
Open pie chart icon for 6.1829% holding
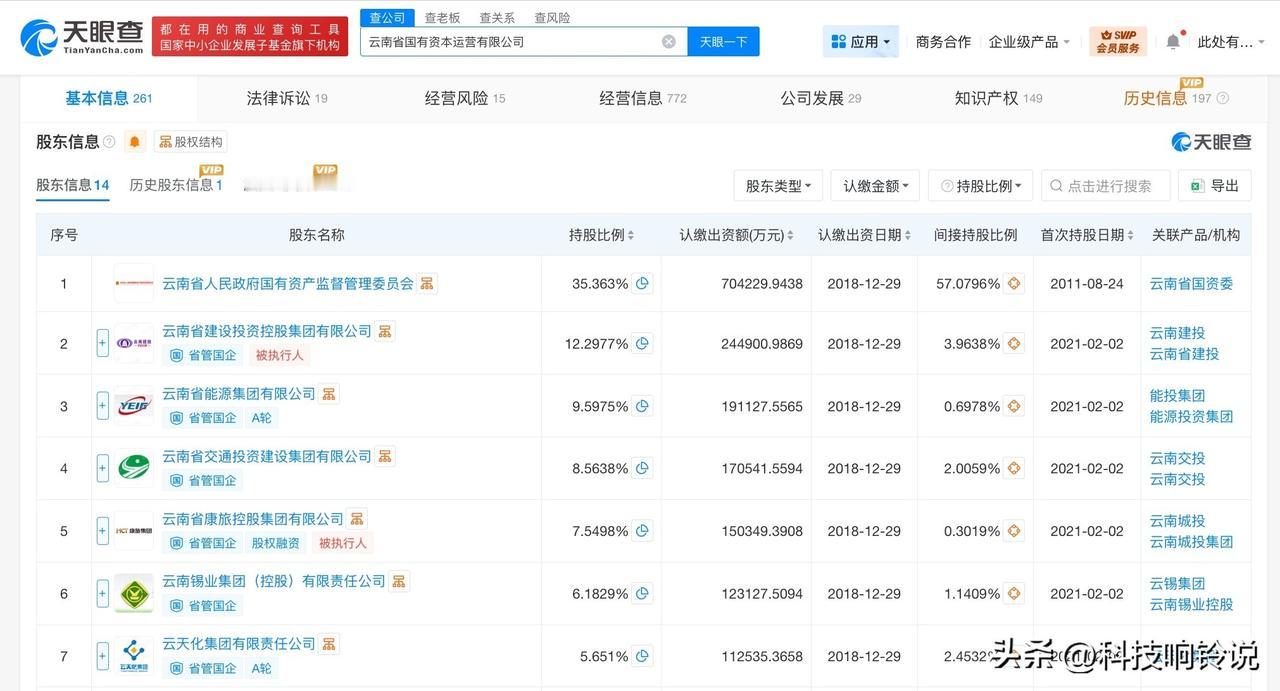point(643,594)
